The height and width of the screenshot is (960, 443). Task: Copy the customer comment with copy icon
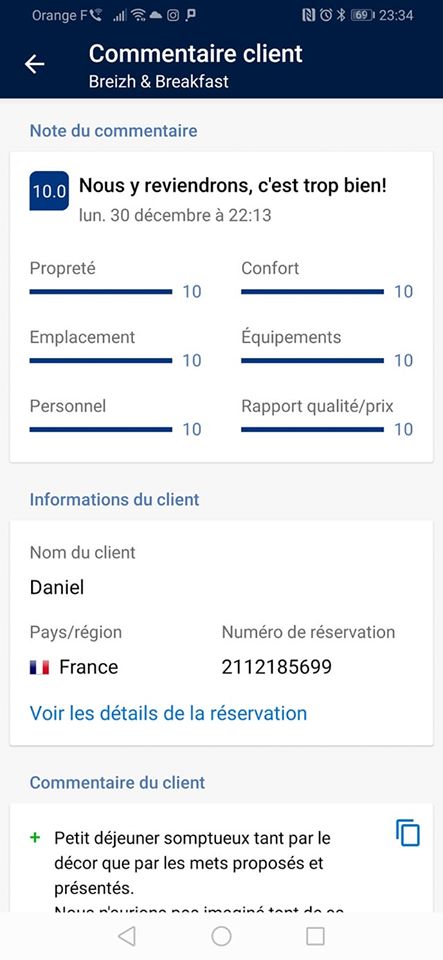click(x=408, y=833)
